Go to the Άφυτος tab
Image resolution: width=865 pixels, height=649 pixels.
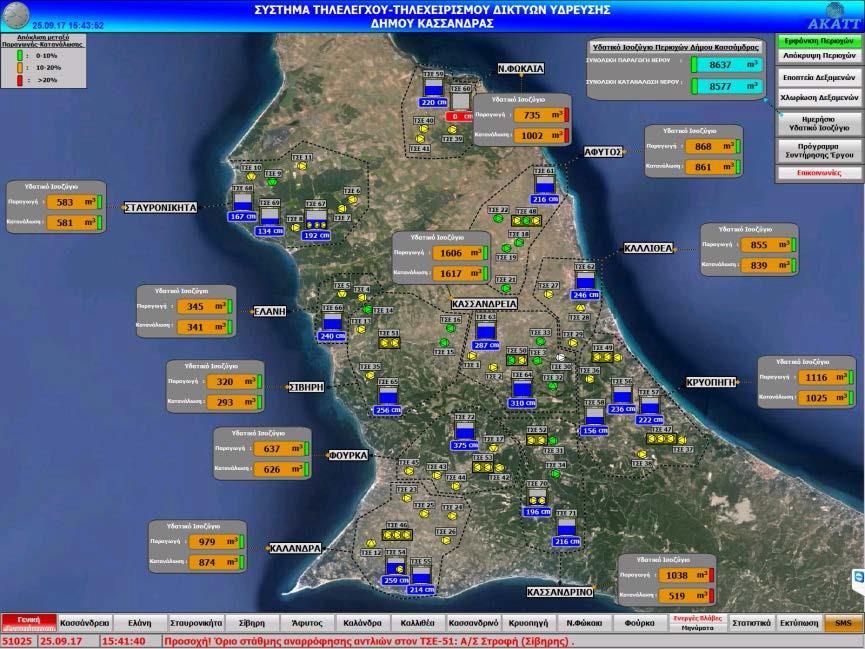click(x=307, y=623)
